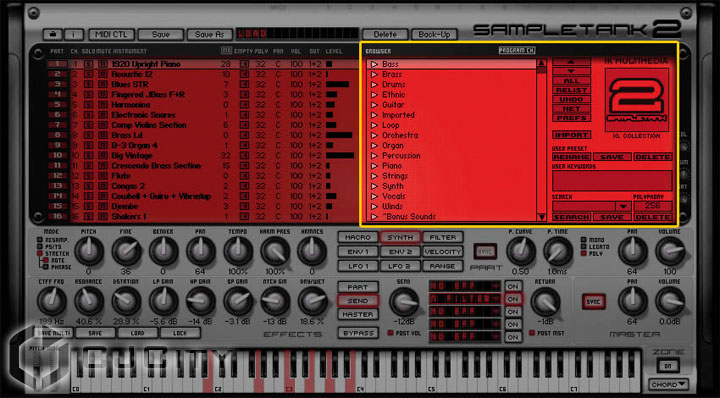
Task: Click the Master VOLUME knob
Action: click(x=670, y=301)
